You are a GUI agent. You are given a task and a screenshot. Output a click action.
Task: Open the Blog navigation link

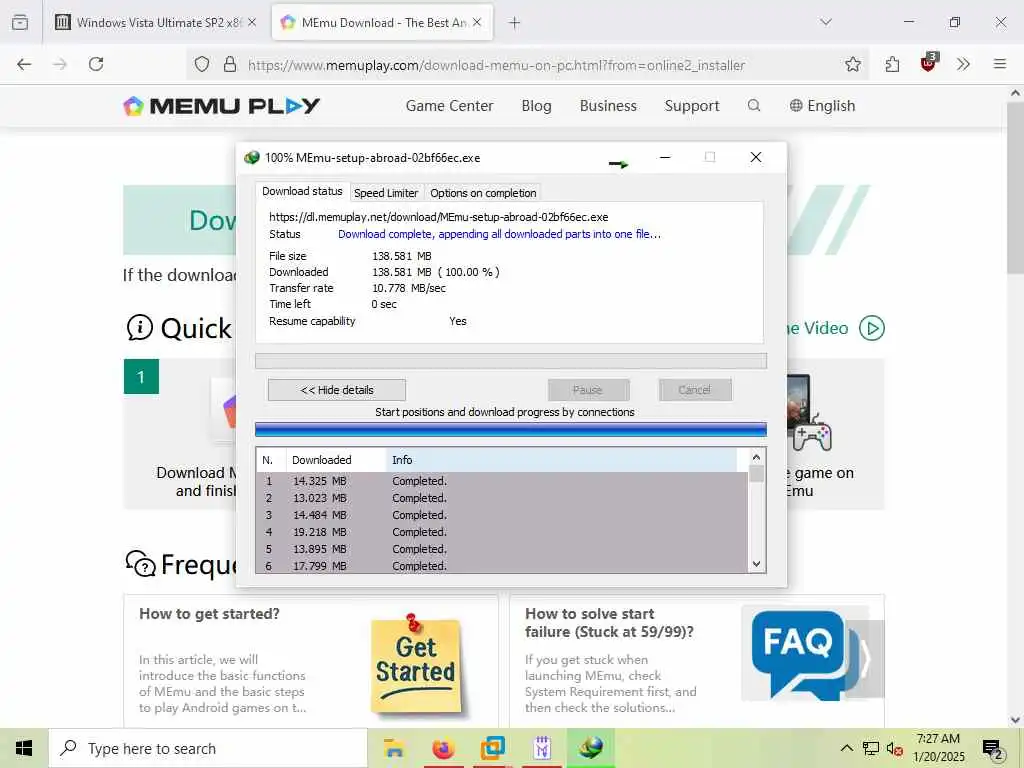point(536,106)
